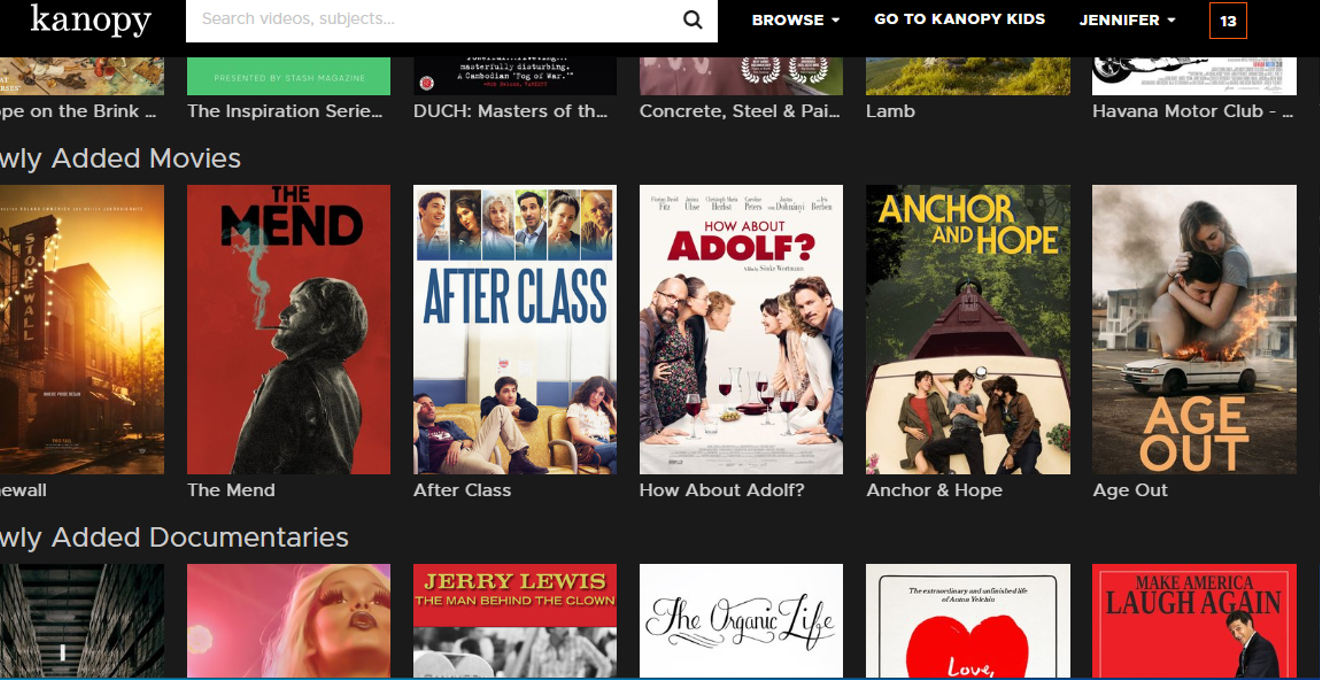The height and width of the screenshot is (680, 1320).
Task: Open the Stonewall poster
Action: [82, 329]
